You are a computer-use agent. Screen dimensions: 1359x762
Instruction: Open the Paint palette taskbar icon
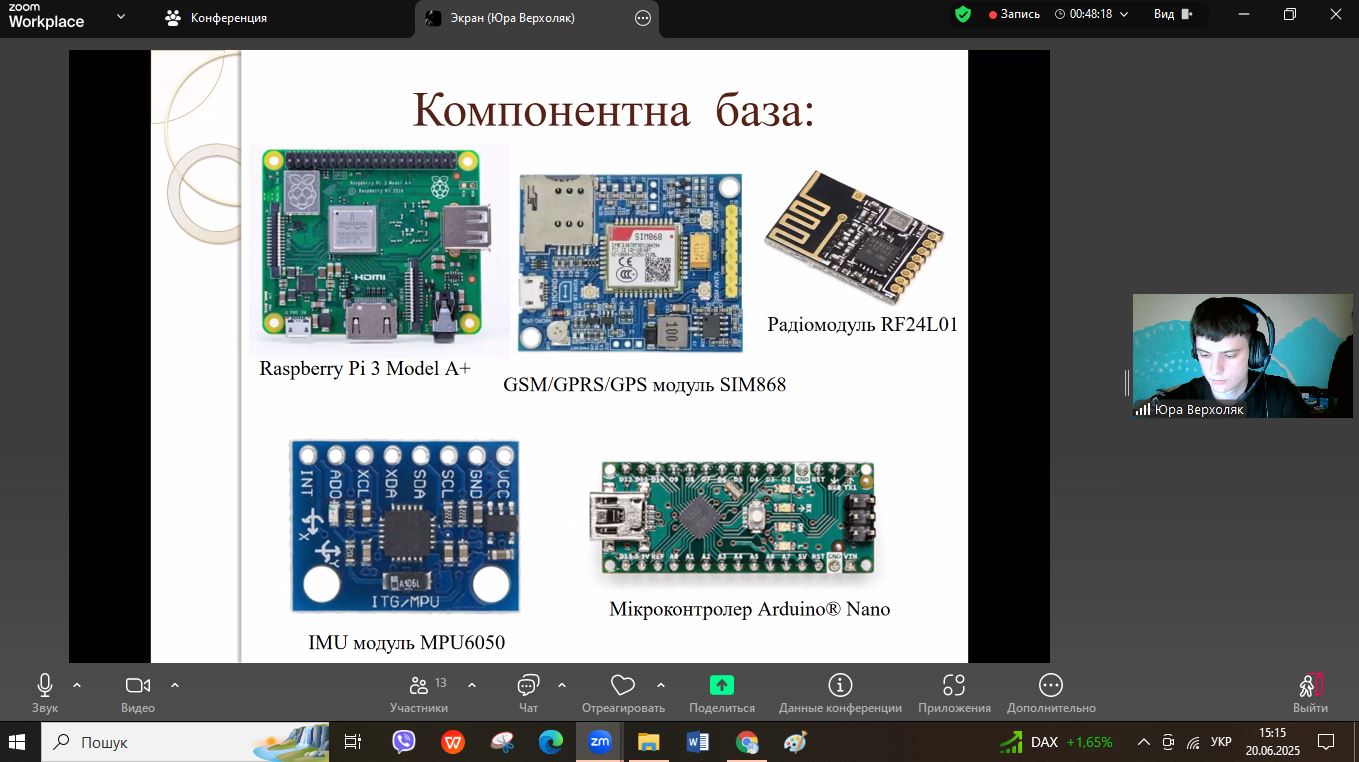point(795,742)
